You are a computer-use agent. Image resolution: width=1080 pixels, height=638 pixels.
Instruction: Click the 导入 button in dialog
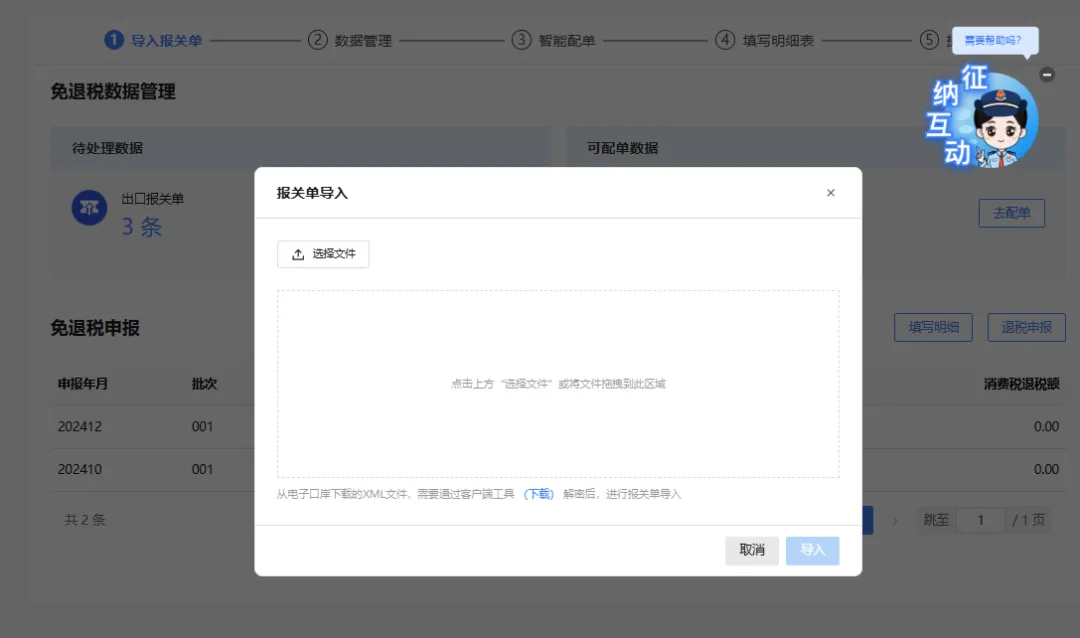click(x=813, y=550)
